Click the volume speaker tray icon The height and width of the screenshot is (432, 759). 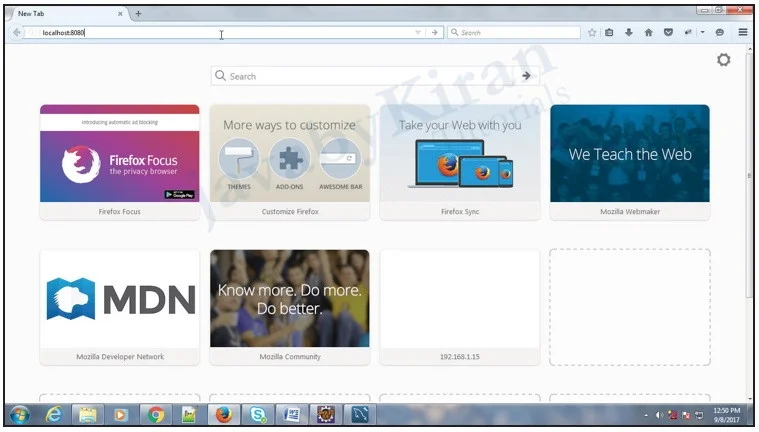659,415
